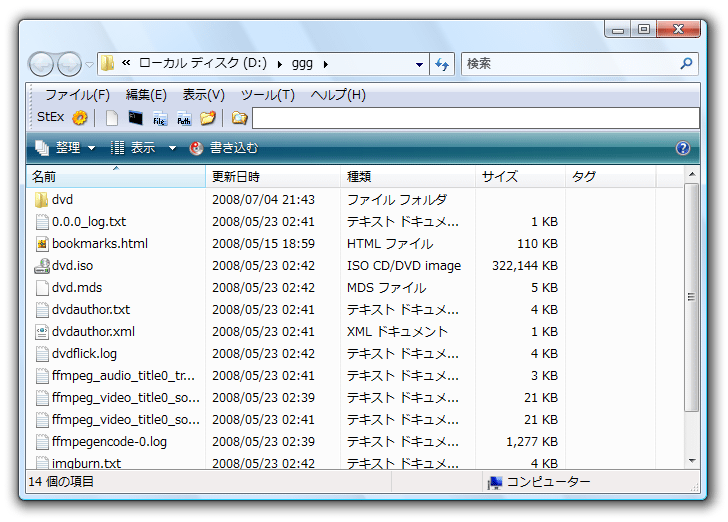Open the 表示(V) menu
The image size is (728, 522).
pyautogui.click(x=204, y=95)
